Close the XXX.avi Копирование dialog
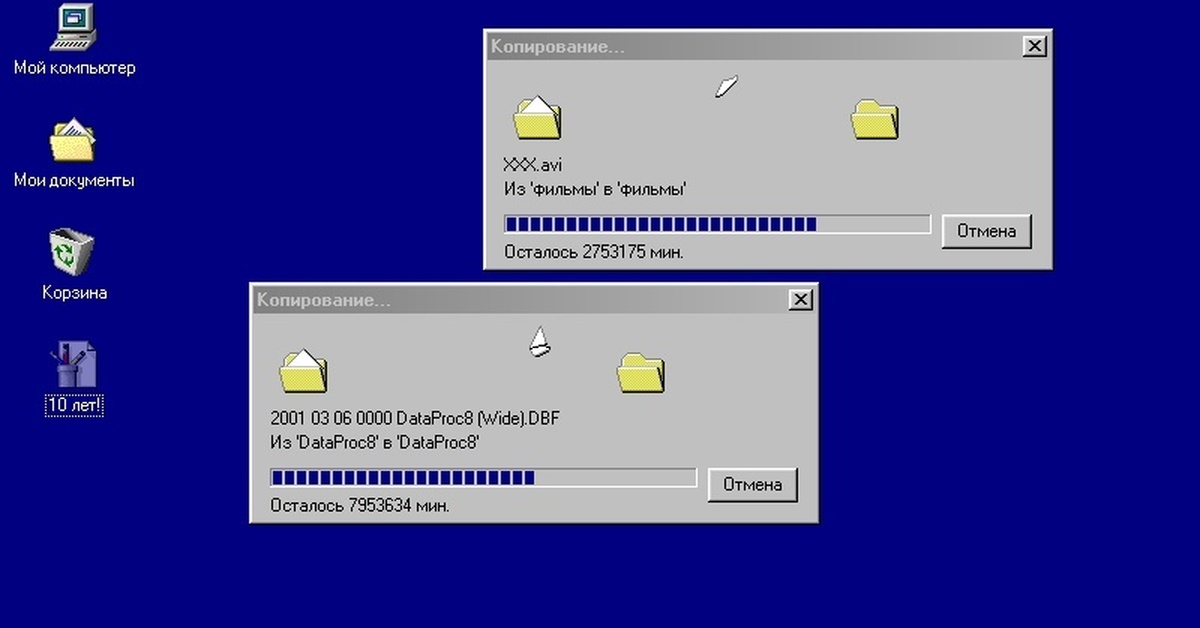 click(1035, 46)
